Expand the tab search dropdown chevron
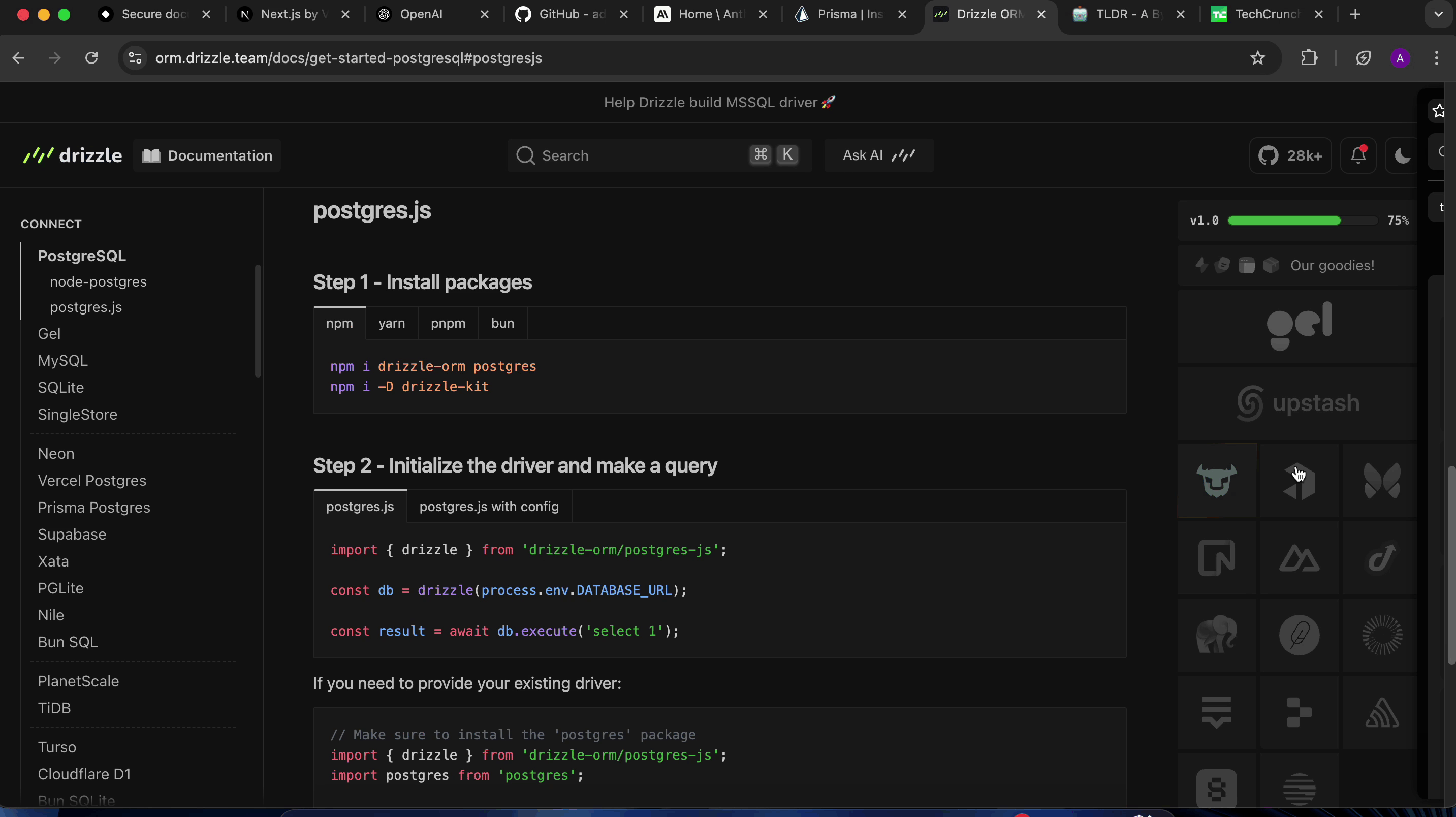The image size is (1456, 817). (x=1439, y=15)
